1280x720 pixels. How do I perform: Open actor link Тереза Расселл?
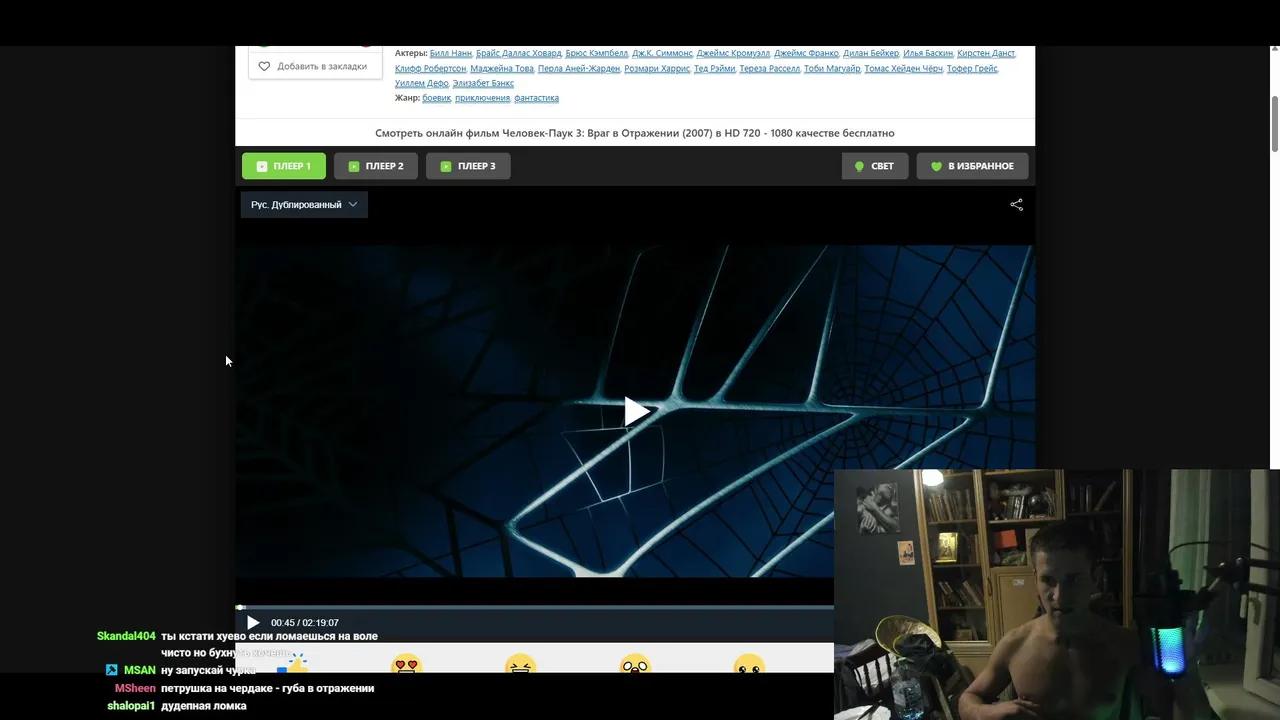click(770, 68)
